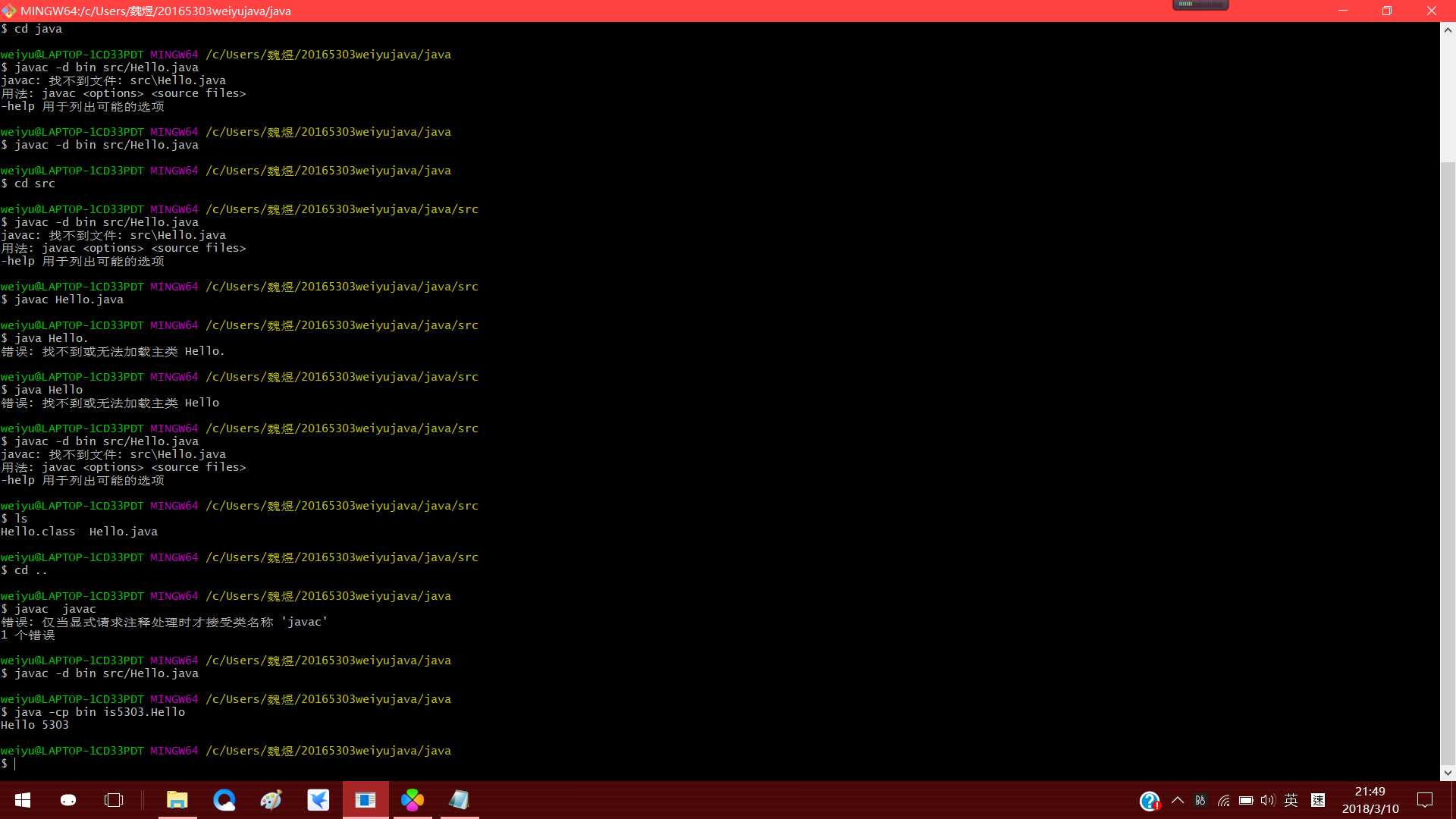Open File Explorer from taskbar
This screenshot has width=1456, height=819.
[177, 800]
